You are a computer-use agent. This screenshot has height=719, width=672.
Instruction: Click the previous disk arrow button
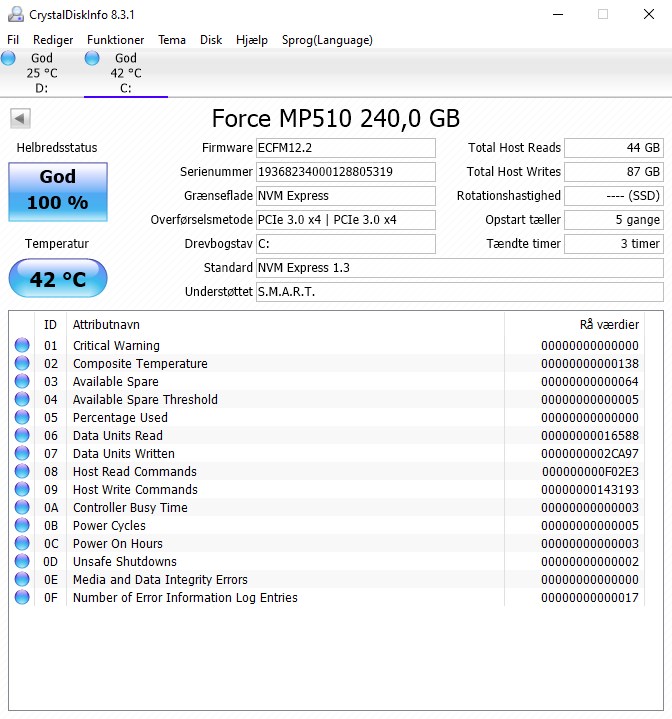19,119
